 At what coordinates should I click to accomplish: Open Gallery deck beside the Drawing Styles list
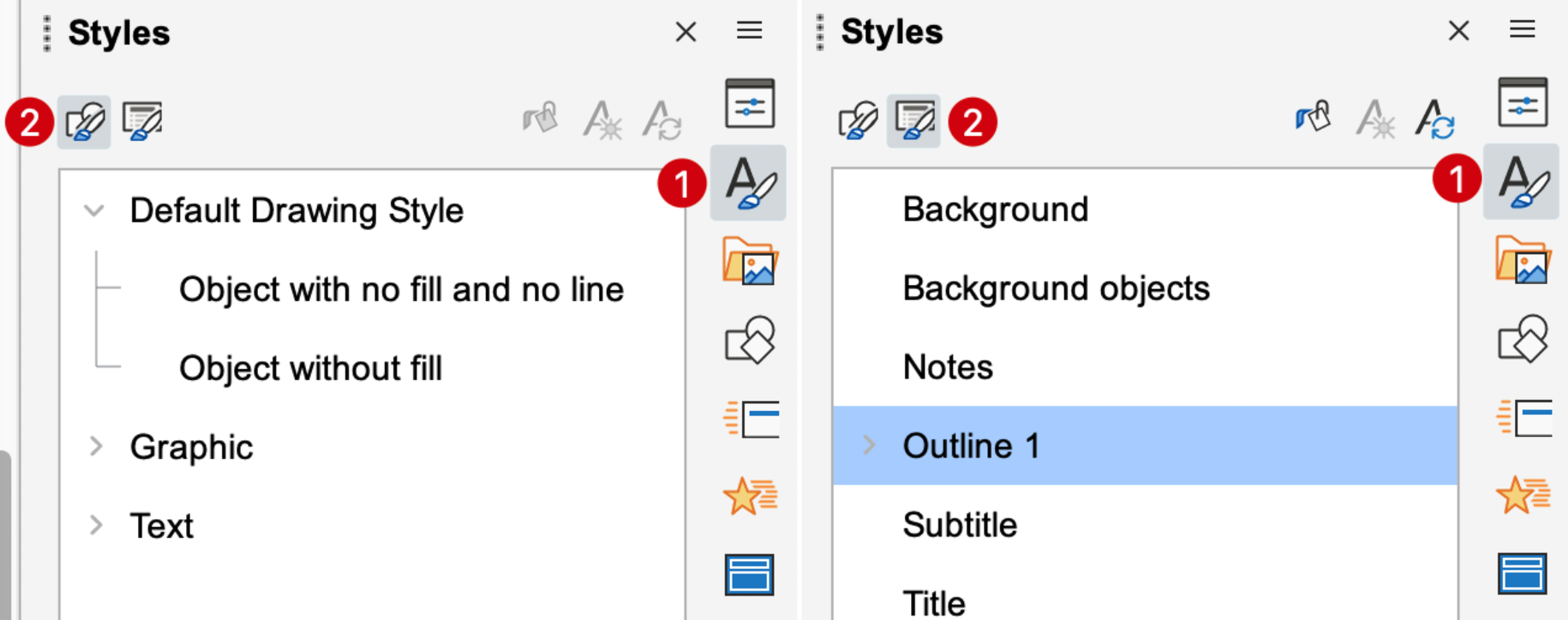(749, 262)
